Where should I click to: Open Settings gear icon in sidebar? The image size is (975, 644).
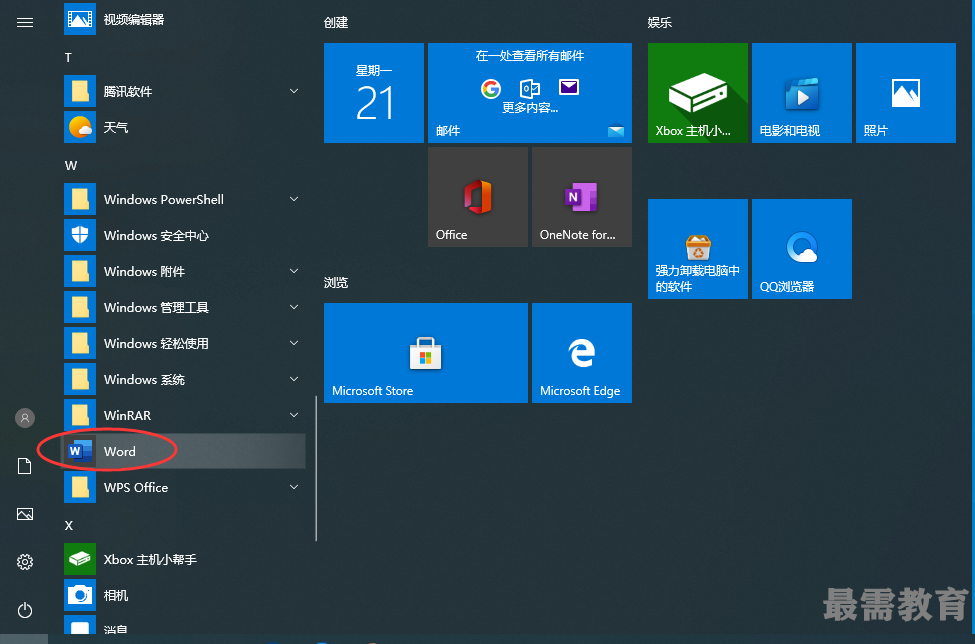[x=25, y=562]
